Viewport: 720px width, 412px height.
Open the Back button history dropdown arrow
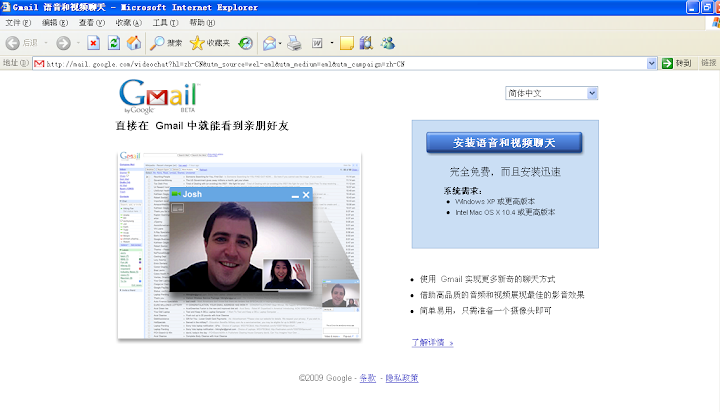click(46, 43)
